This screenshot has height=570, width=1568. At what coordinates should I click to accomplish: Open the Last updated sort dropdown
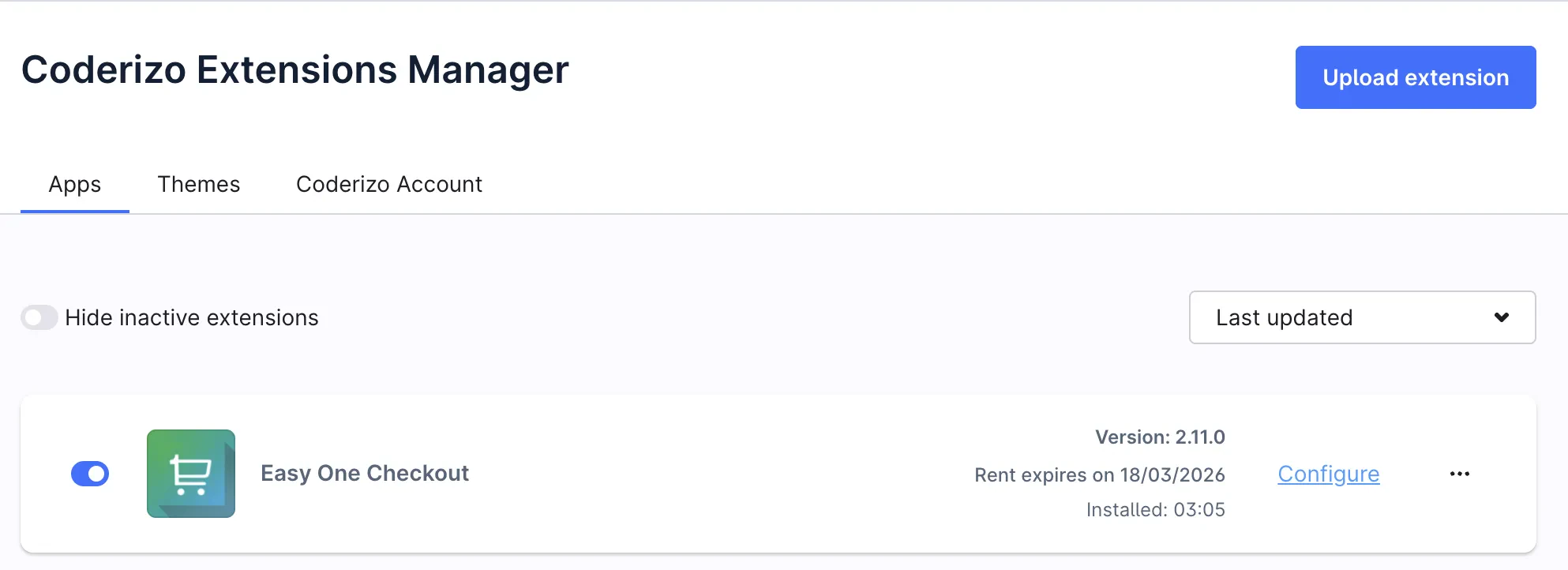1362,317
